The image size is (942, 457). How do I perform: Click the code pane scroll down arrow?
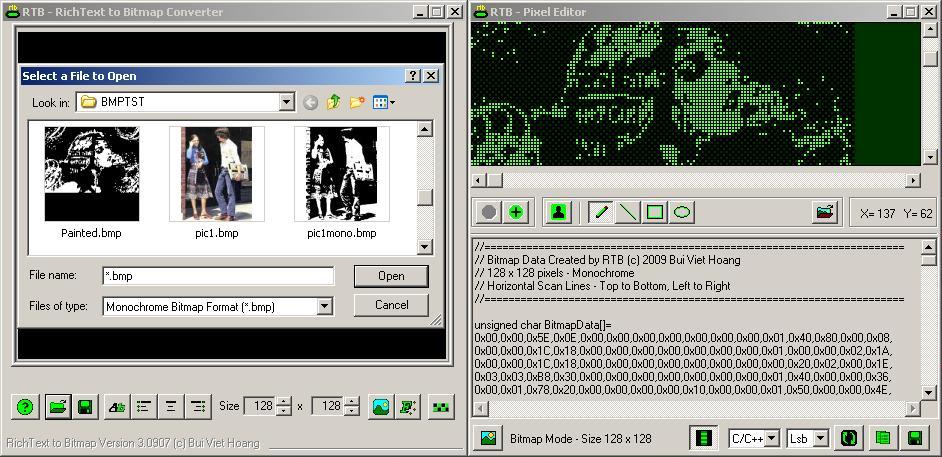click(x=928, y=392)
